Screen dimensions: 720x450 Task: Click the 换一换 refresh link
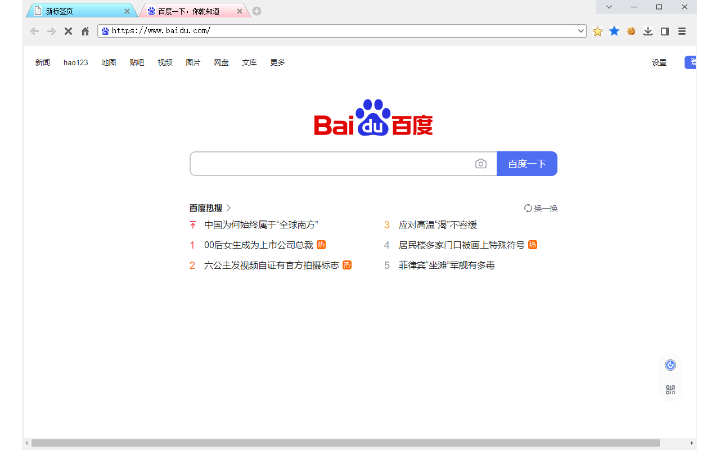point(546,208)
